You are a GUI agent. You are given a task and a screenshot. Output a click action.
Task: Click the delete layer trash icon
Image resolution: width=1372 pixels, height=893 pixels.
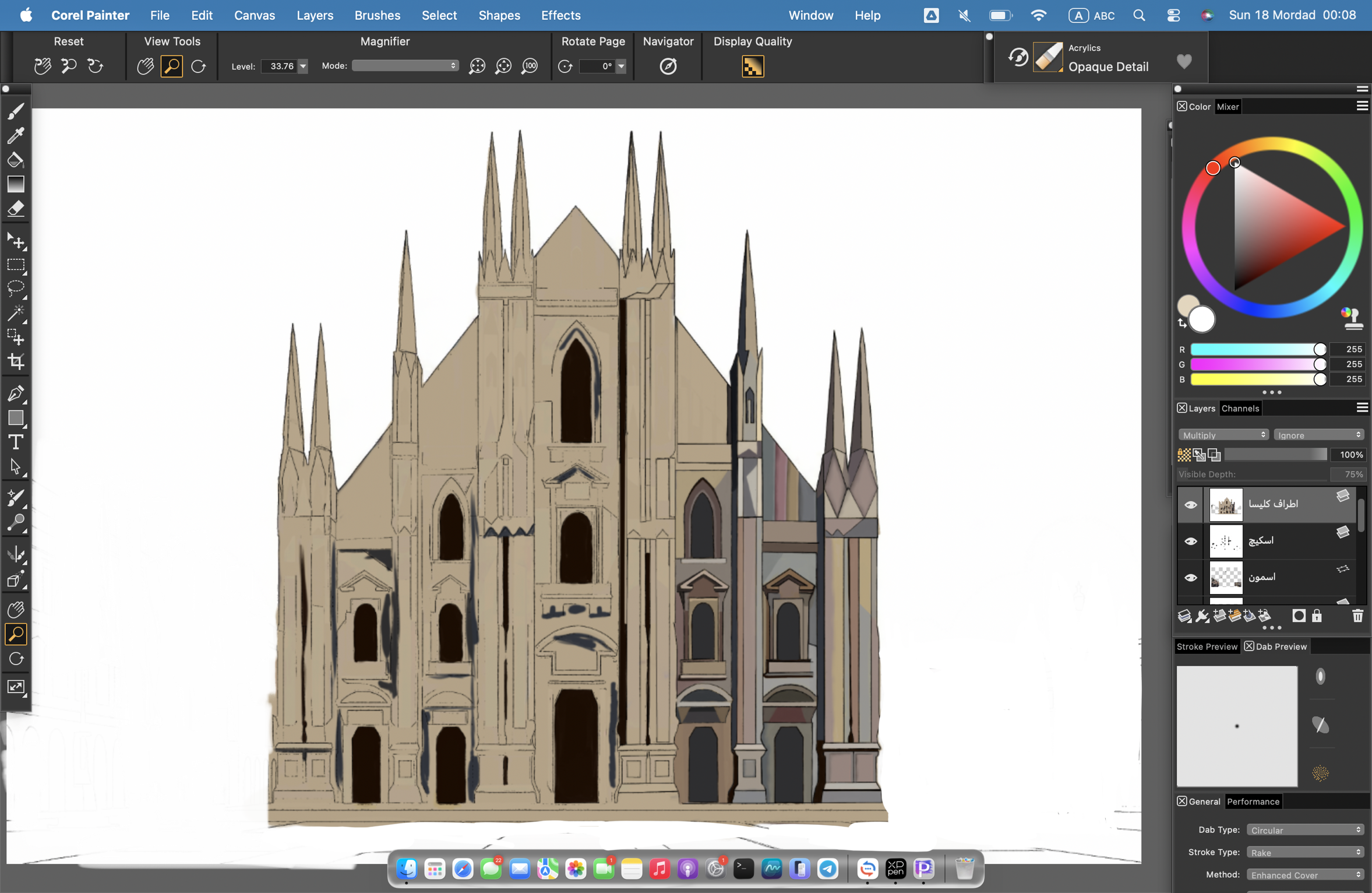(1357, 616)
